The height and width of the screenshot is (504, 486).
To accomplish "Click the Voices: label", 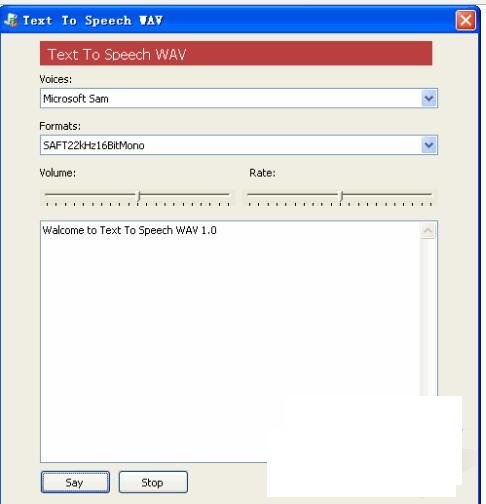I will pos(56,79).
